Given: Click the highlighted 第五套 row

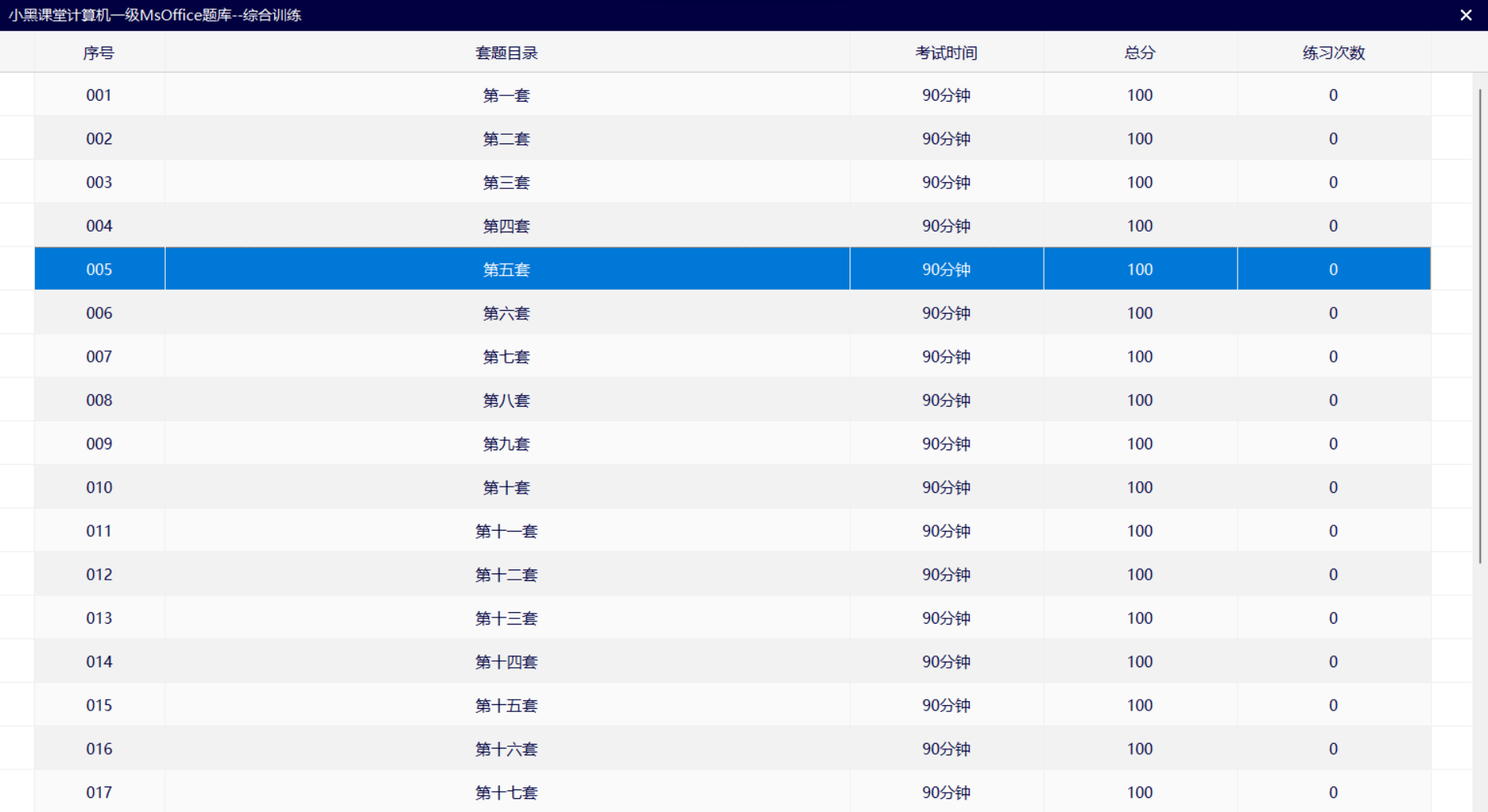Looking at the screenshot, I should 506,270.
